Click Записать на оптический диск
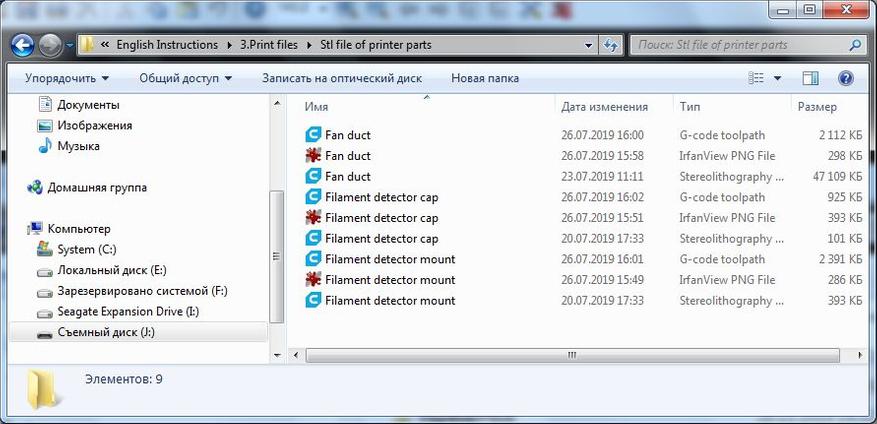The image size is (877, 424). click(x=341, y=78)
